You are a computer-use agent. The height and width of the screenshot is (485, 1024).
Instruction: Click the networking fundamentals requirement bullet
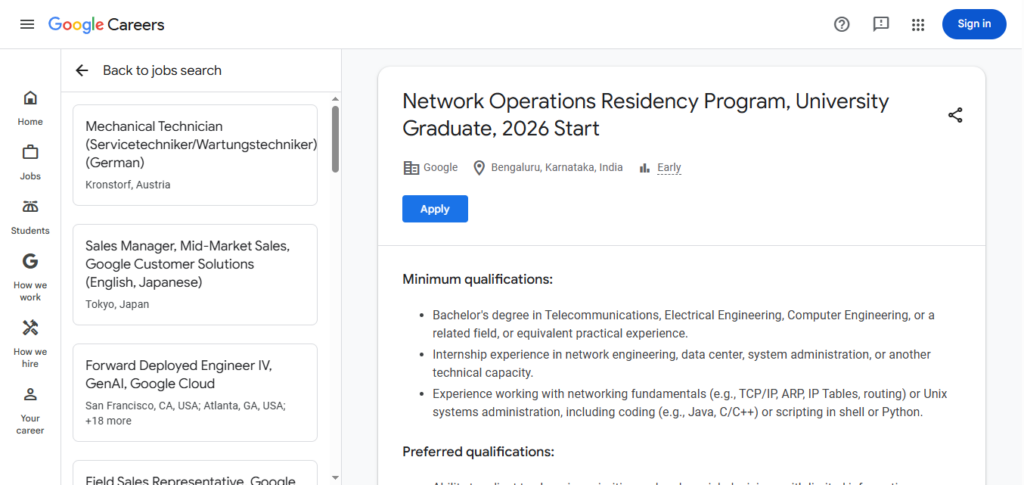[x=690, y=403]
